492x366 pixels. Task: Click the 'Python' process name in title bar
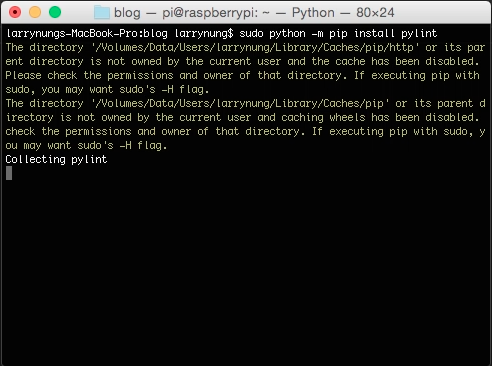point(313,13)
